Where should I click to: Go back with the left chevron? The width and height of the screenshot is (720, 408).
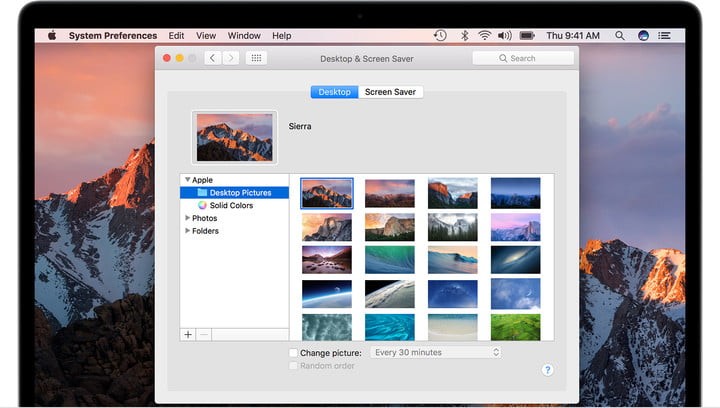tap(213, 58)
